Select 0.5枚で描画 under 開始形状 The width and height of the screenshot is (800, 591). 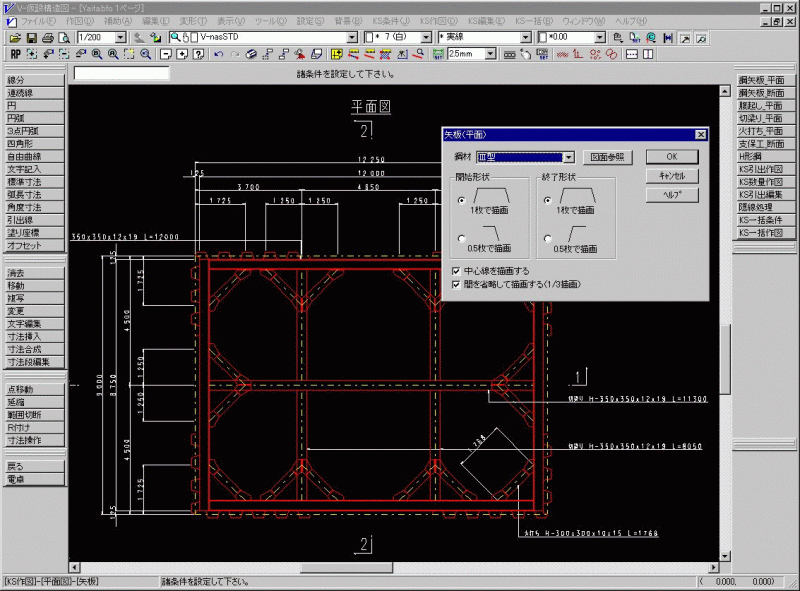pos(460,238)
